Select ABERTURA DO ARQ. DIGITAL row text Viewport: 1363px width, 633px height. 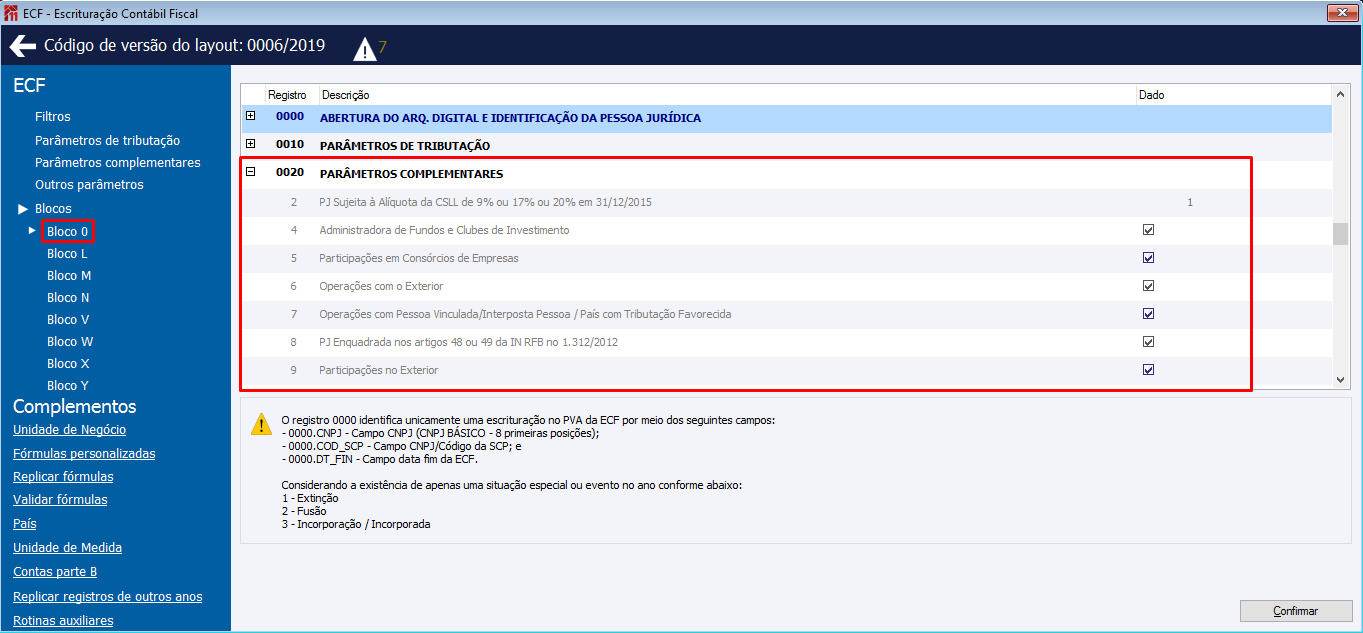(510, 118)
